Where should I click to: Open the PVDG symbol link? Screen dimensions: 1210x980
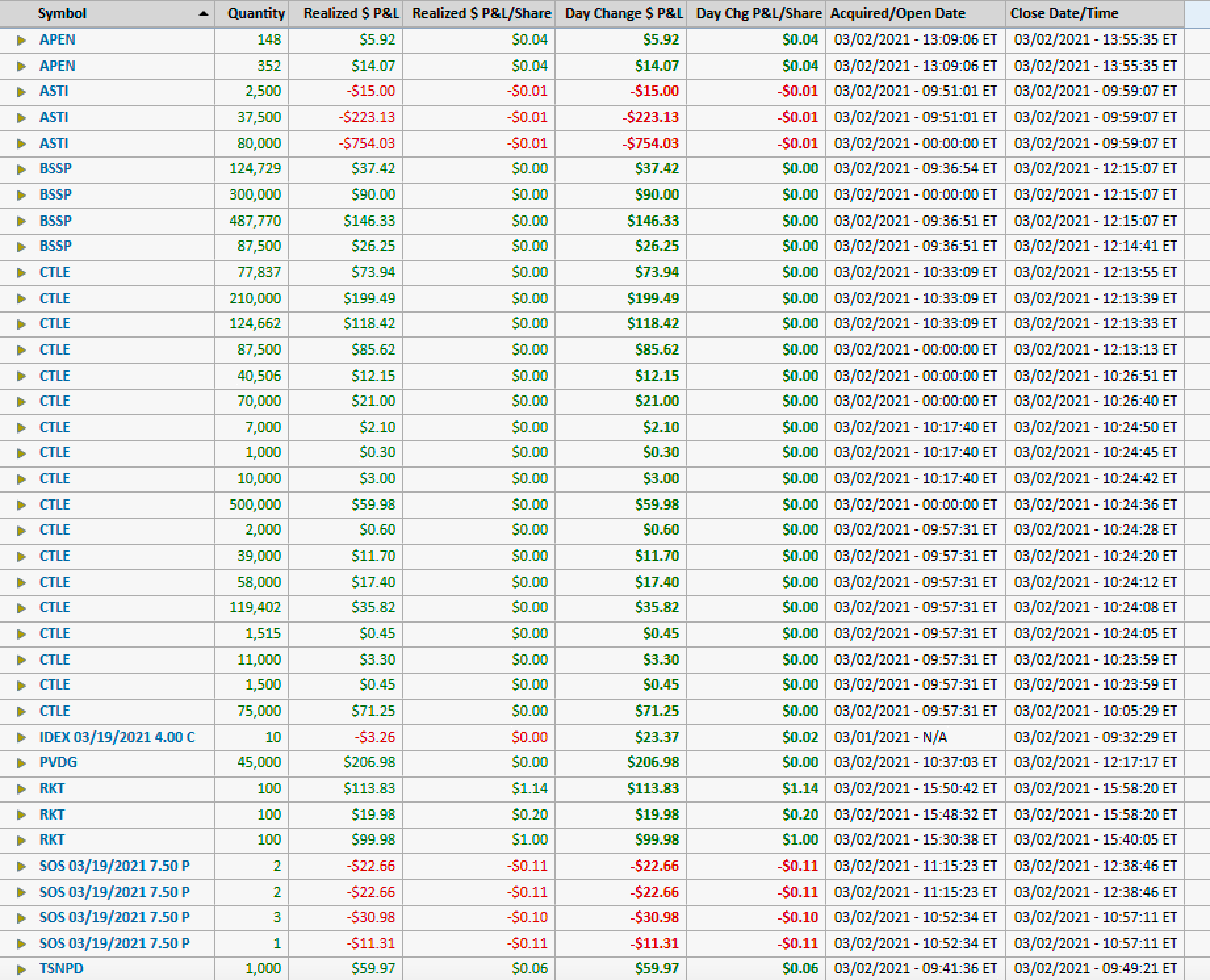coord(58,763)
